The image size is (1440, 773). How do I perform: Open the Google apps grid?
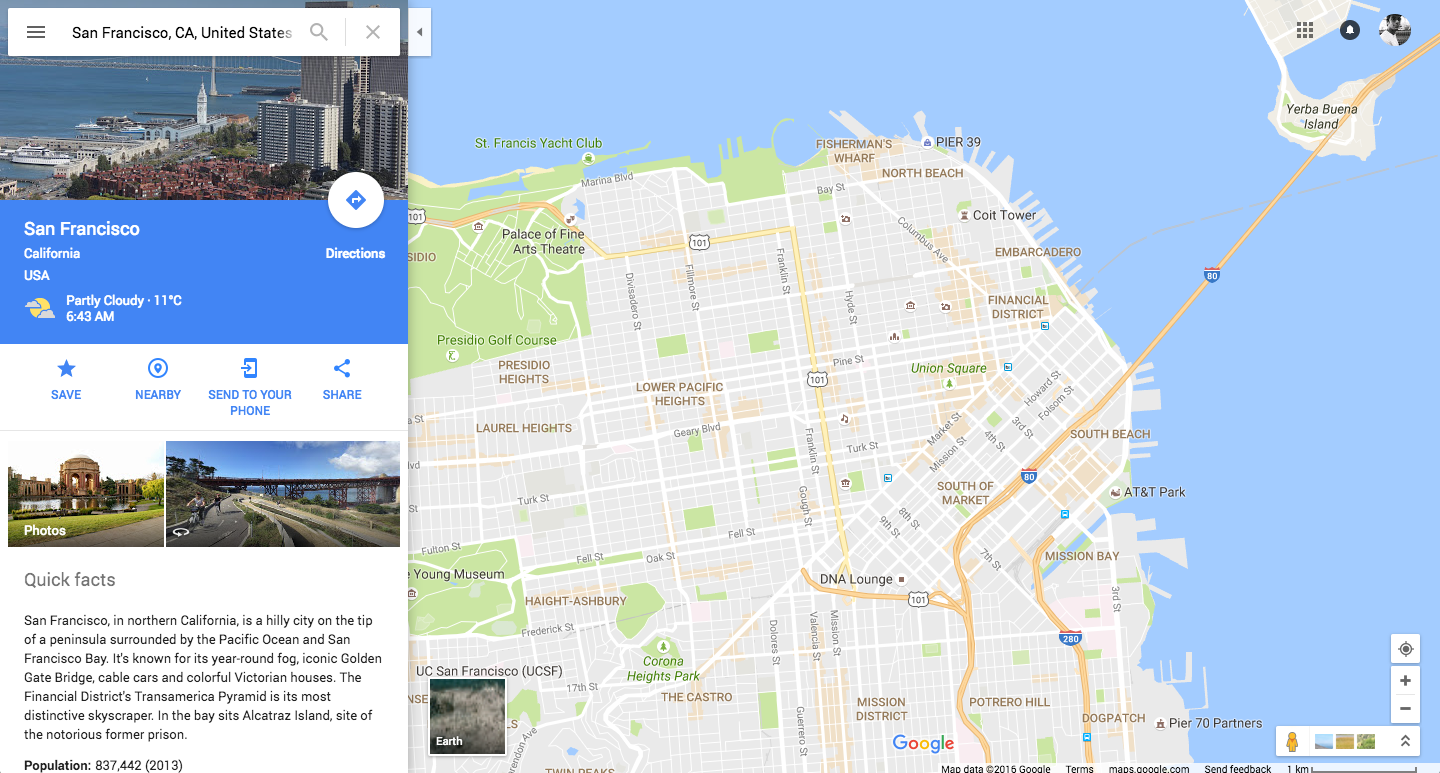click(x=1305, y=30)
